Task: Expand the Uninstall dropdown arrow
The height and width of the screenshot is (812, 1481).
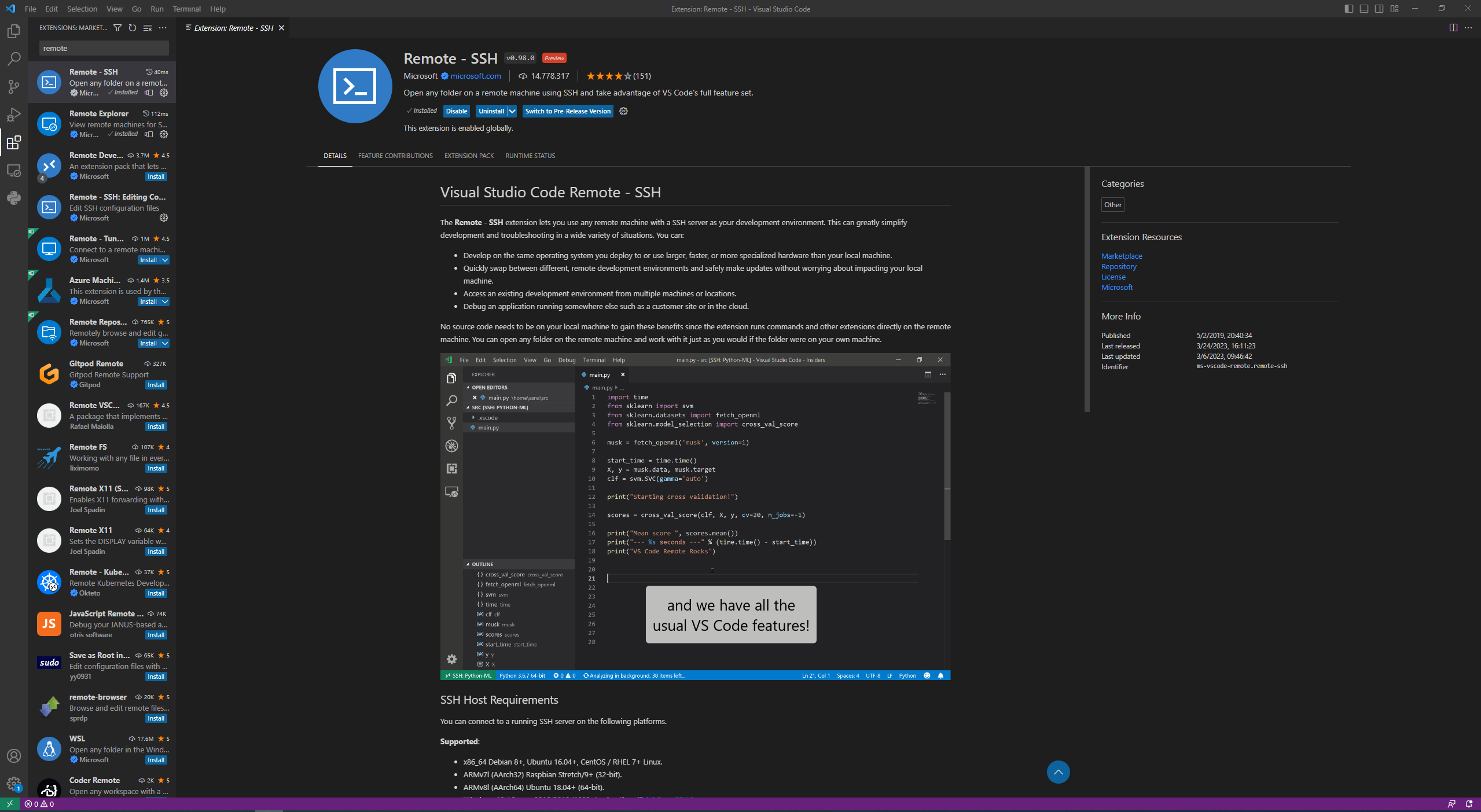Action: pyautogui.click(x=512, y=111)
